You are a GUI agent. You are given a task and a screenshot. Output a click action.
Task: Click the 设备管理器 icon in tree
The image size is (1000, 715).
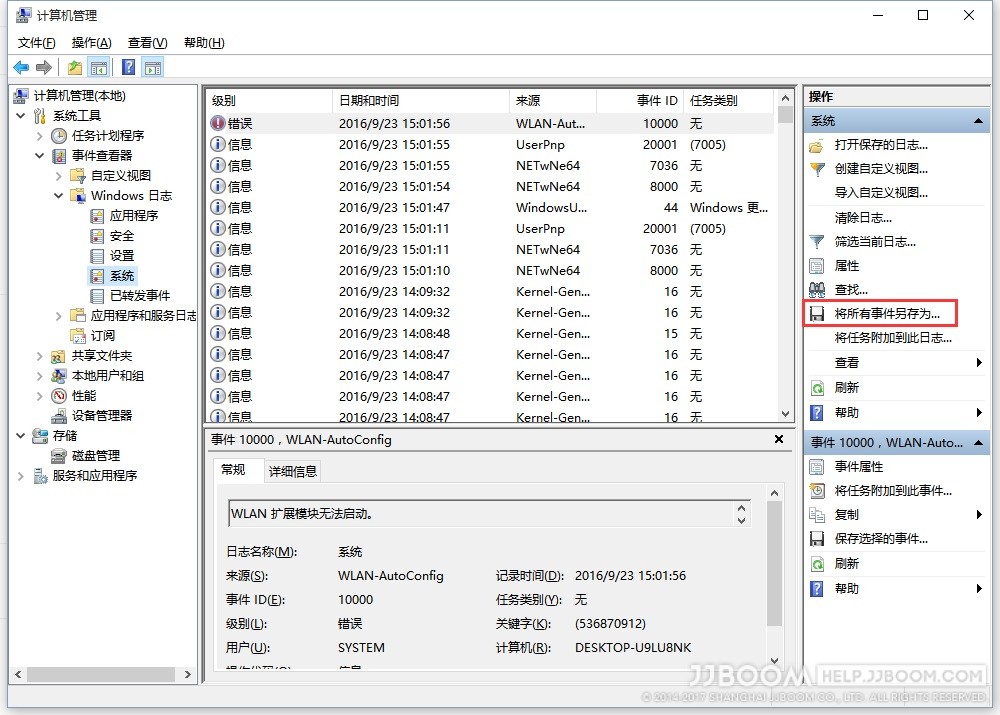click(60, 415)
